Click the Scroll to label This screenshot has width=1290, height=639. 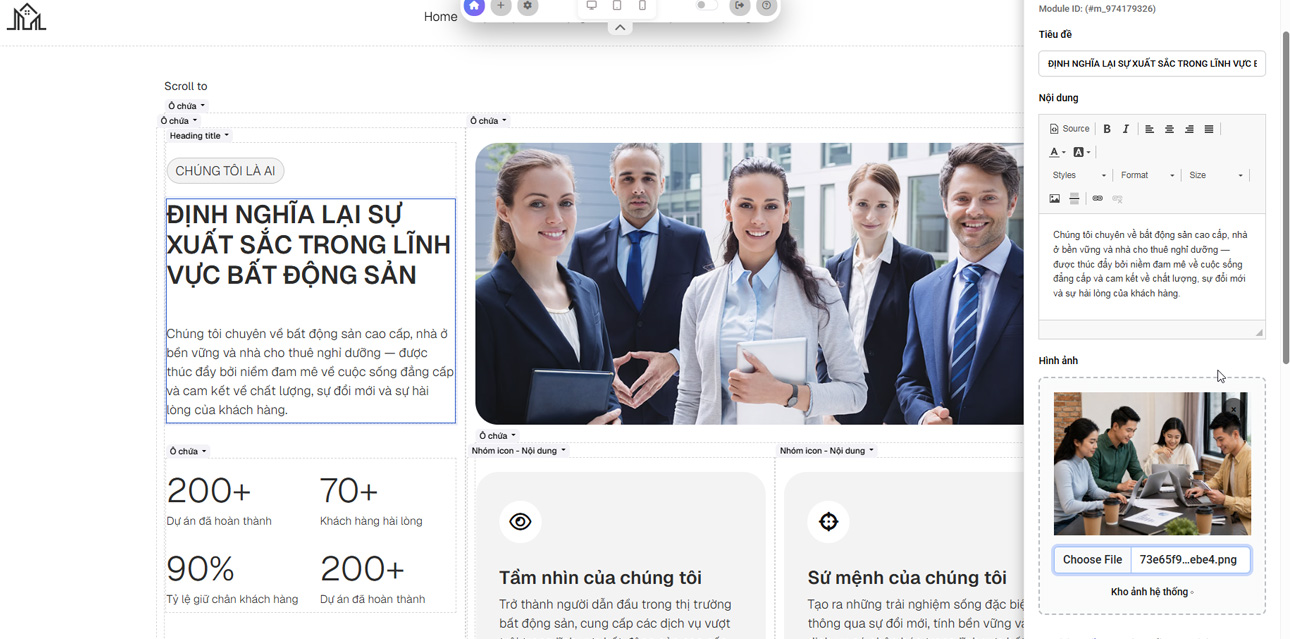tap(186, 86)
